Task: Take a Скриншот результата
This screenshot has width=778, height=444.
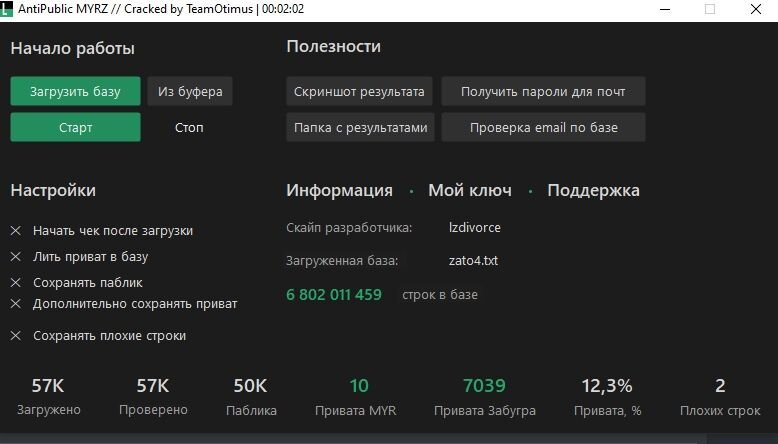Action: (359, 91)
